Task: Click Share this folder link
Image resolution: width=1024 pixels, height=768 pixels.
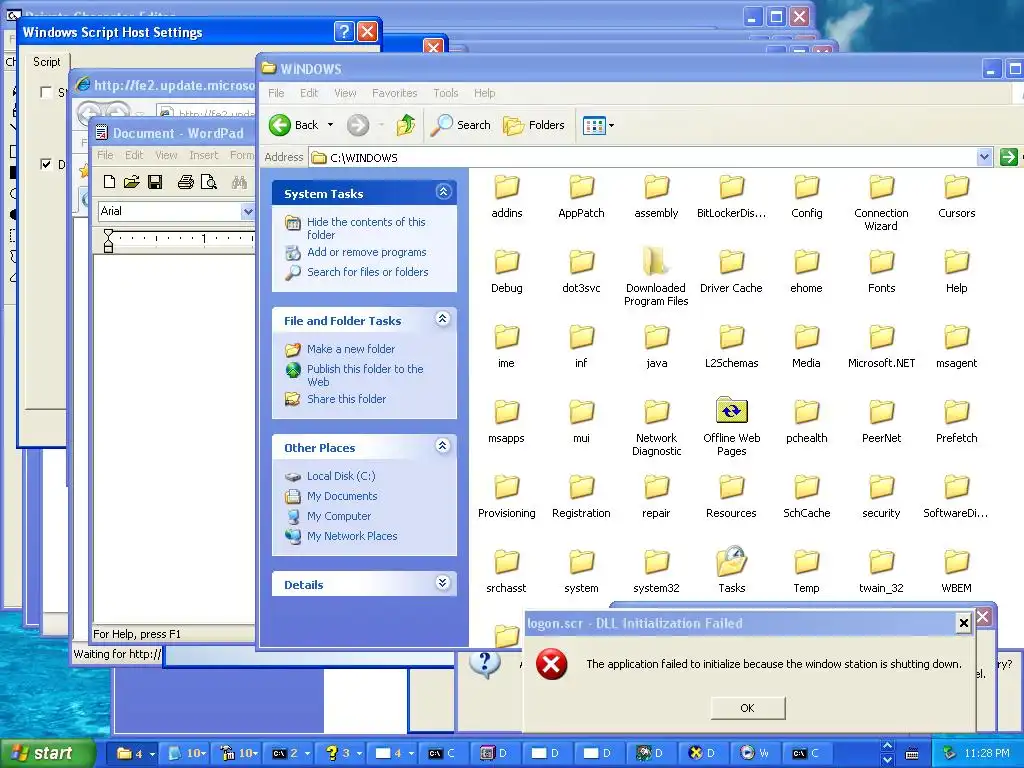Action: 346,398
